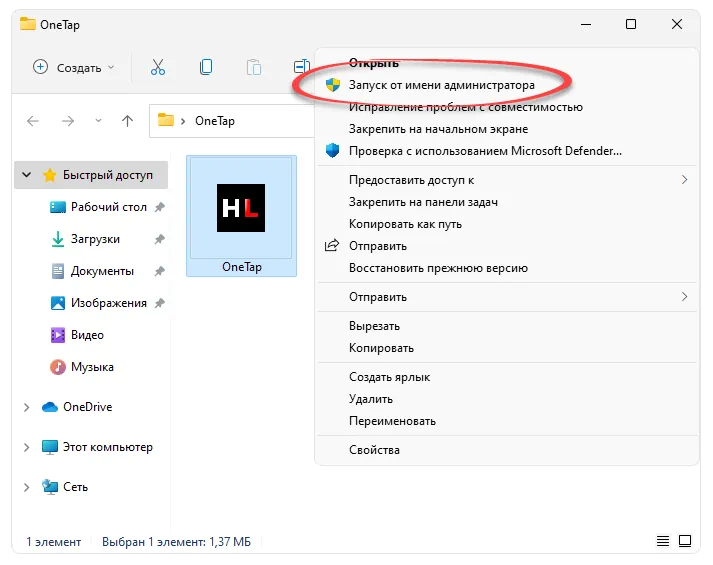The height and width of the screenshot is (565, 713).
Task: Choose Копировать как путь
Action: click(x=405, y=224)
